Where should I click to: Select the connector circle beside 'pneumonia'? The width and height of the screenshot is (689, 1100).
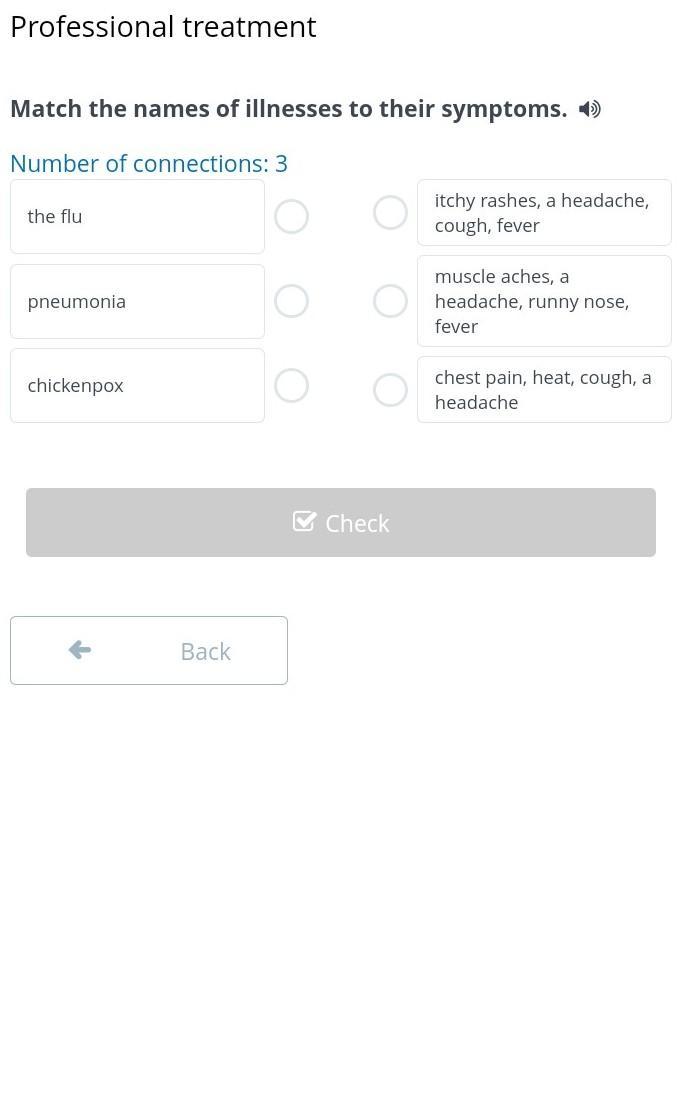point(291,301)
